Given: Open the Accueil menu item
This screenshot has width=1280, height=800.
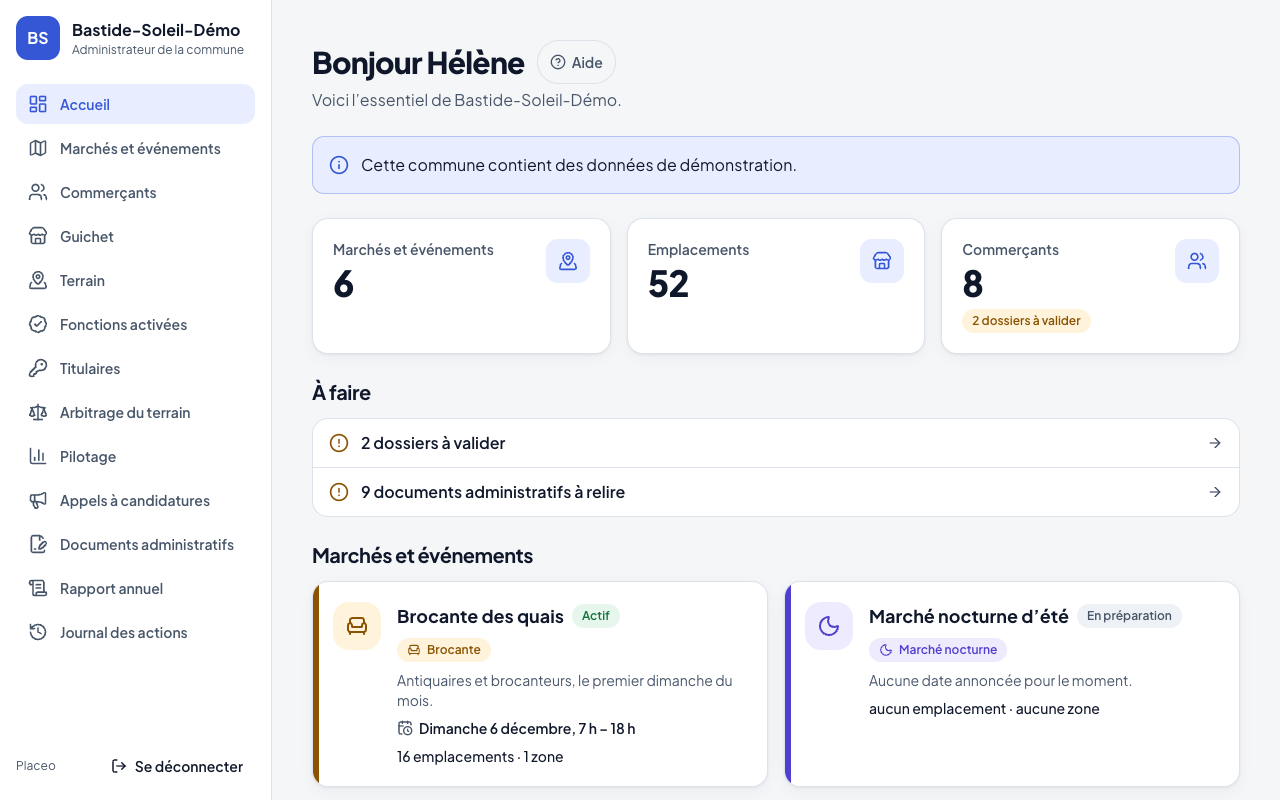Looking at the screenshot, I should pyautogui.click(x=135, y=104).
